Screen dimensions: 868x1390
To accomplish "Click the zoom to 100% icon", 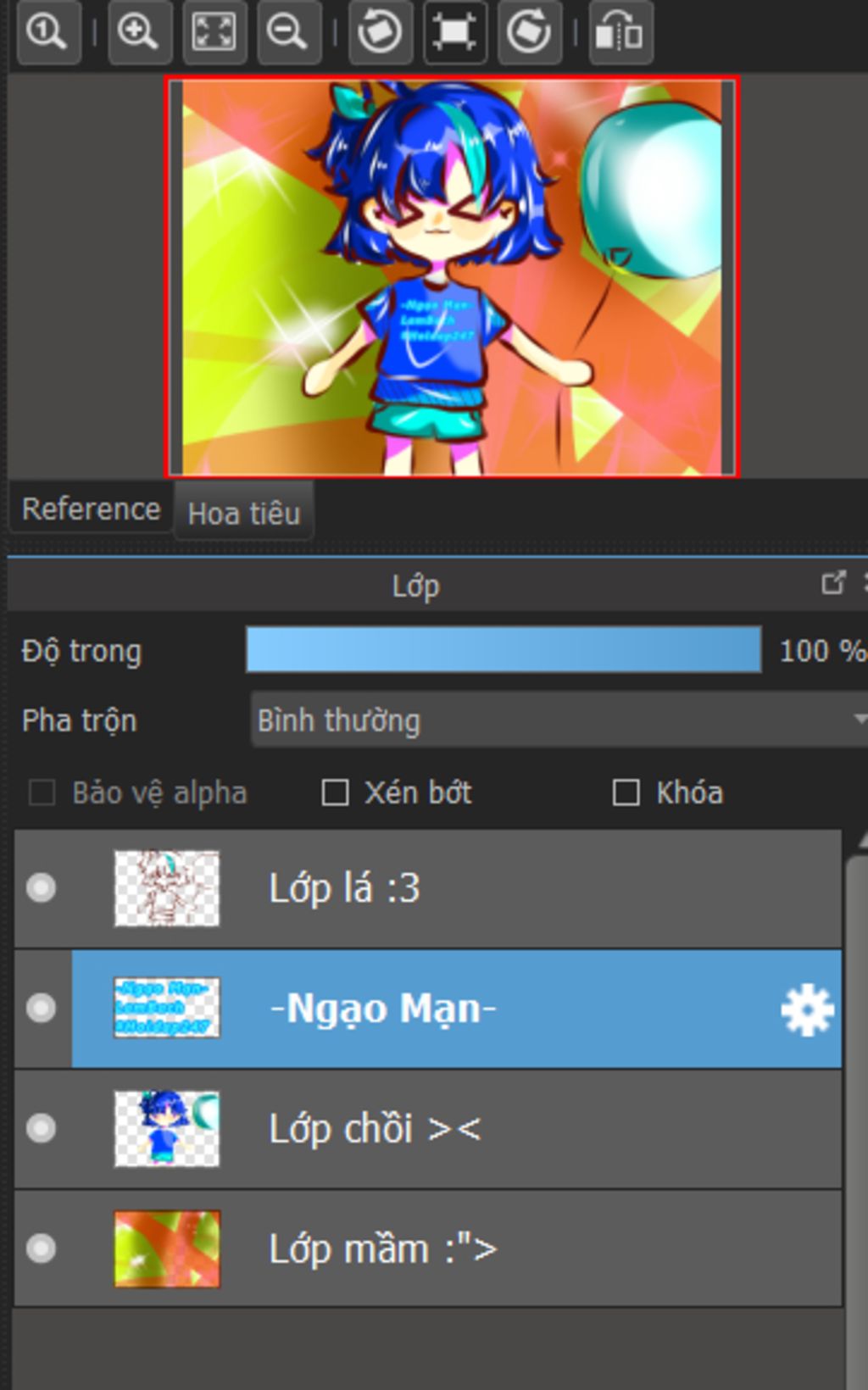I will click(47, 33).
